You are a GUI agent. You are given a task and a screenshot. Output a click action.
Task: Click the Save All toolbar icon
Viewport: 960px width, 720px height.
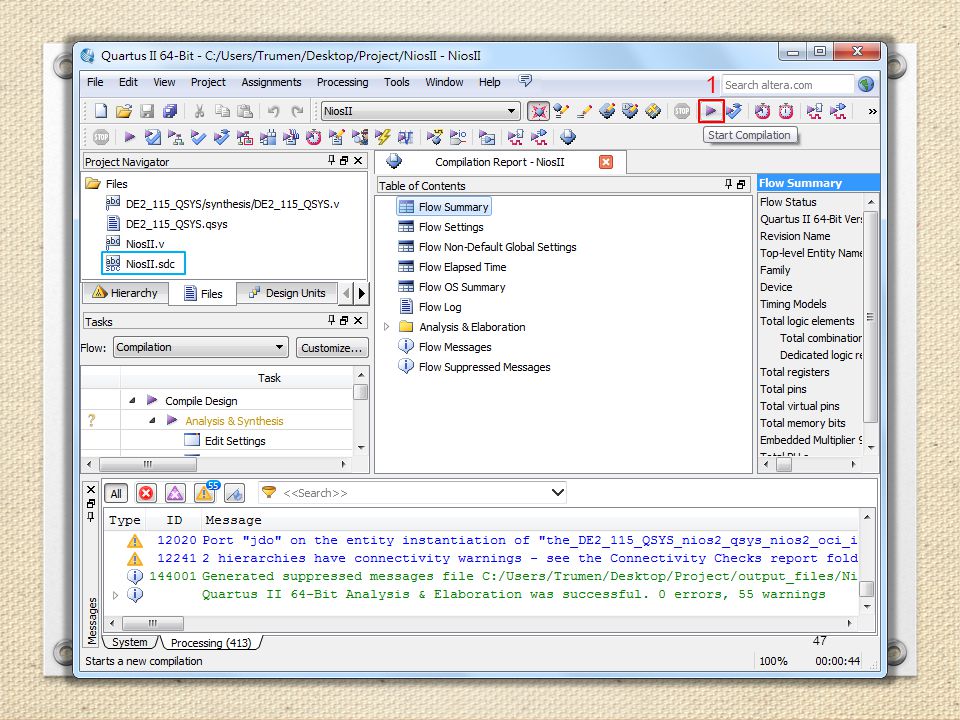click(x=170, y=111)
